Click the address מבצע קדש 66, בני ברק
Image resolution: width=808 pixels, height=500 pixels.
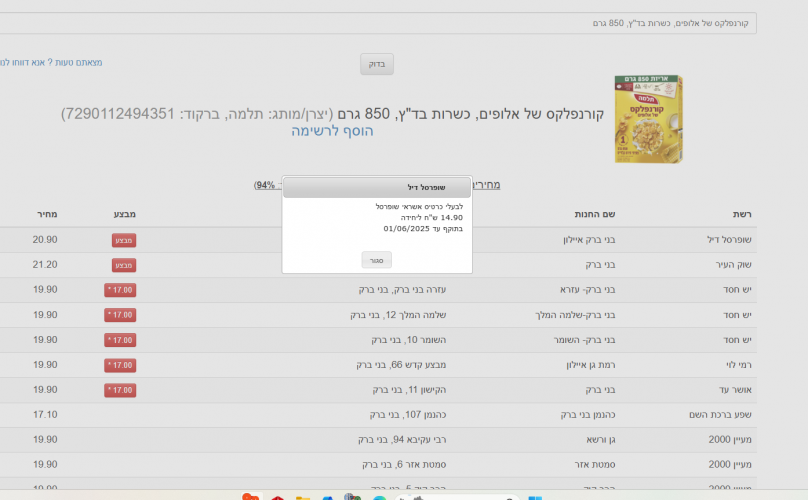coord(401,365)
